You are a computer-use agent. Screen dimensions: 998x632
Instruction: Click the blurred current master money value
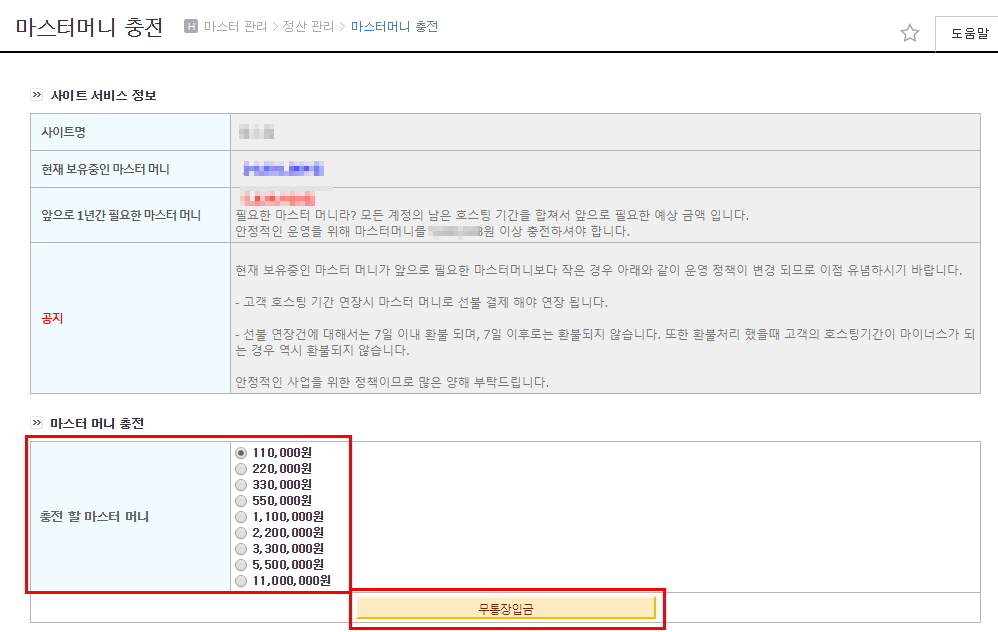(283, 169)
